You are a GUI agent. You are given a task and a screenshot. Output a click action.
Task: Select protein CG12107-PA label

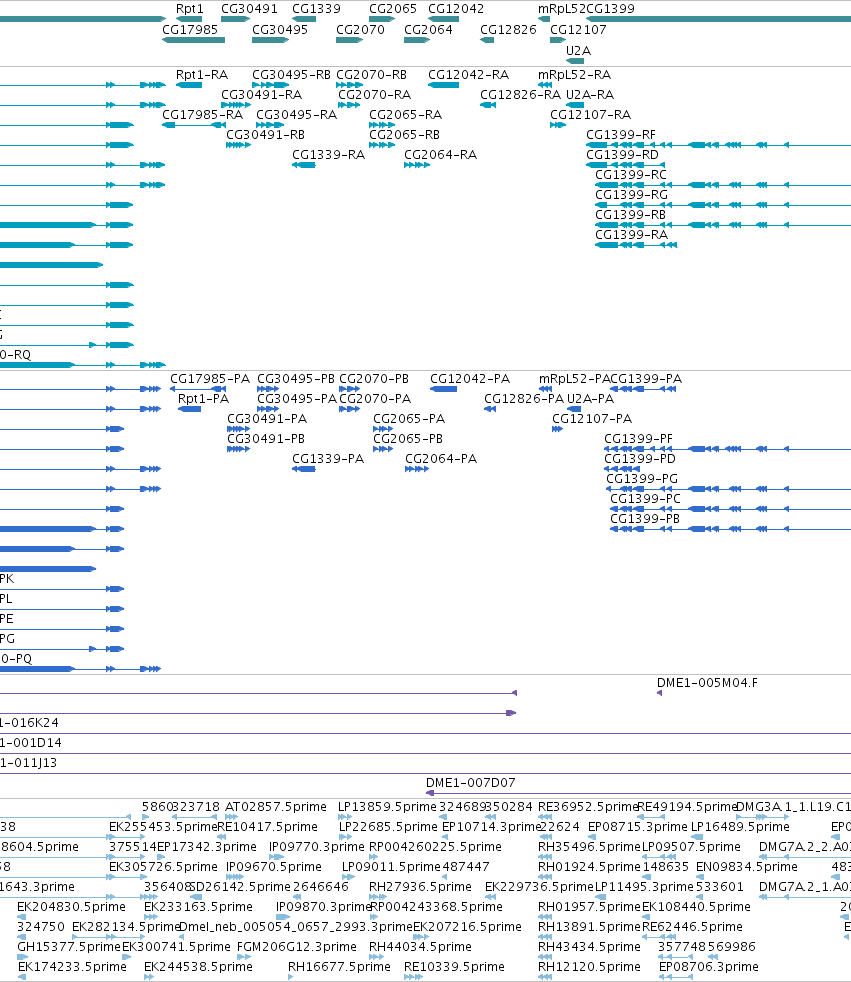click(x=592, y=419)
